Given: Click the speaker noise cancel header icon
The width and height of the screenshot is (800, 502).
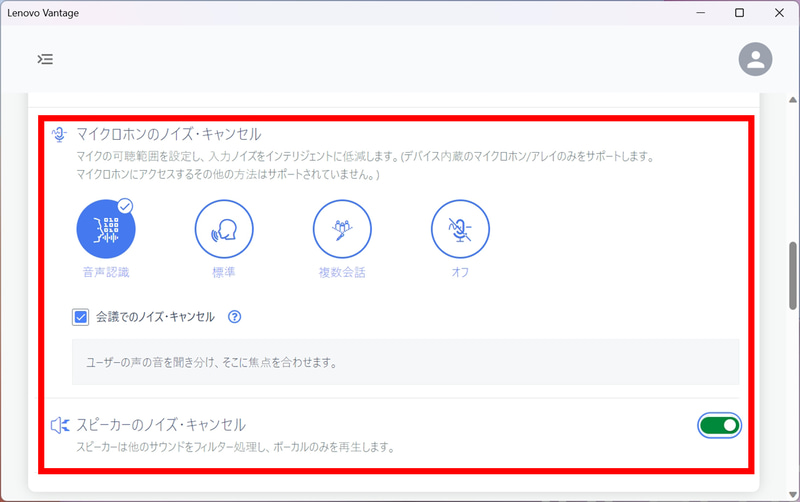Looking at the screenshot, I should (60, 425).
